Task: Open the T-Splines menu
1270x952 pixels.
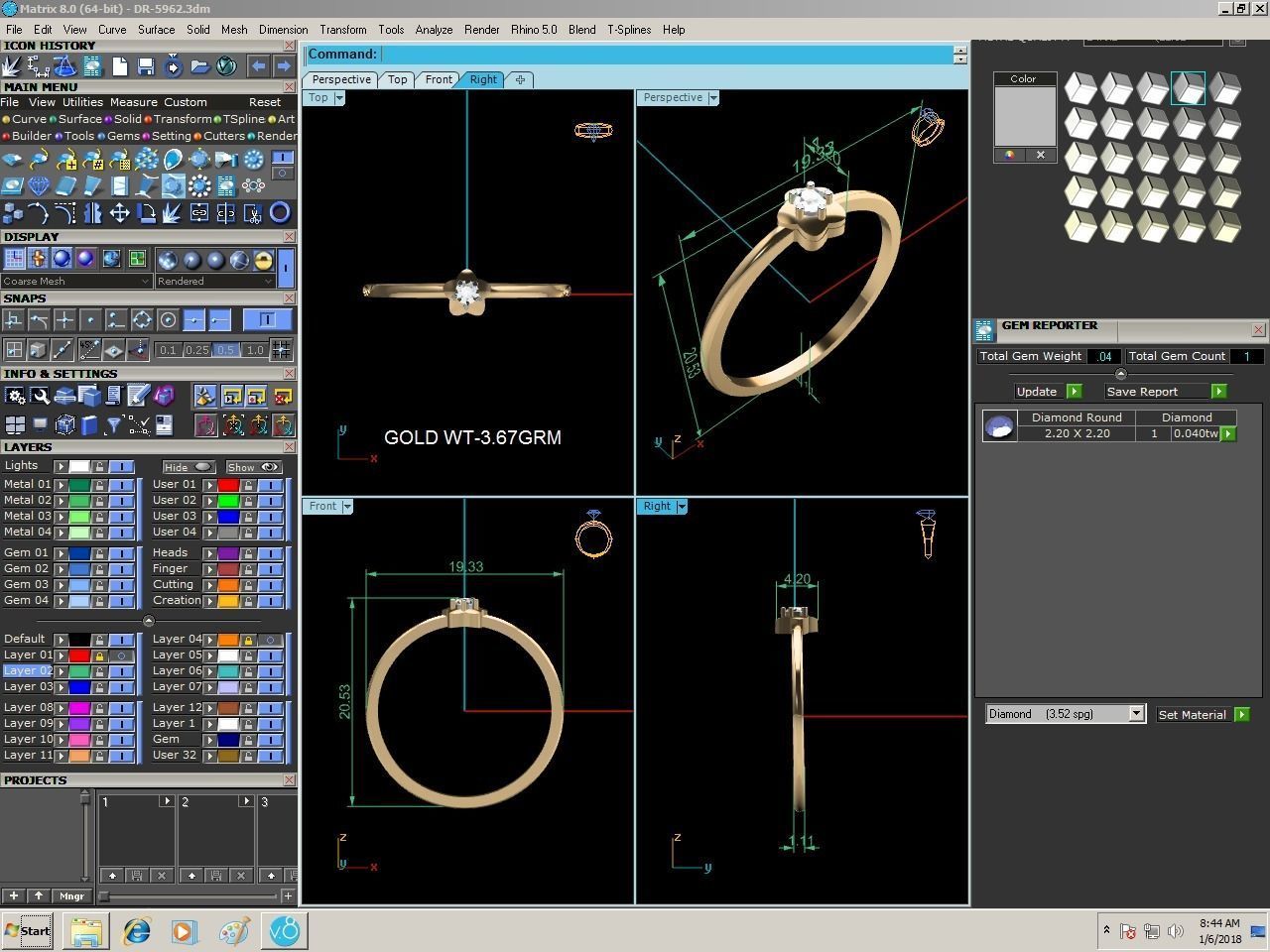Action: [x=629, y=30]
